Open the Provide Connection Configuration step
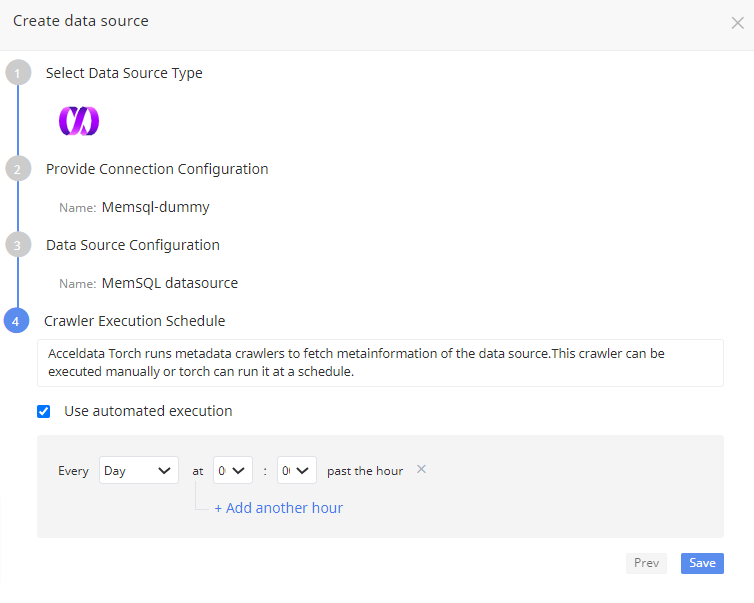Viewport: 754px width, 603px height. 157,169
